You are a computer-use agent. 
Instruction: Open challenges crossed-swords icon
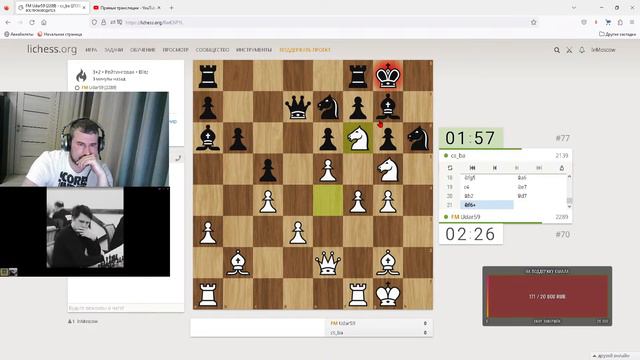click(569, 50)
